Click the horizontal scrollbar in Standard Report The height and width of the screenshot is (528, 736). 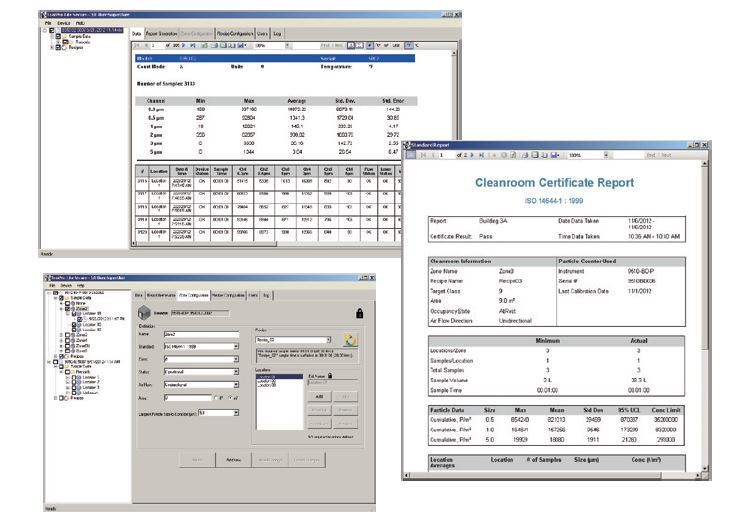coord(554,476)
